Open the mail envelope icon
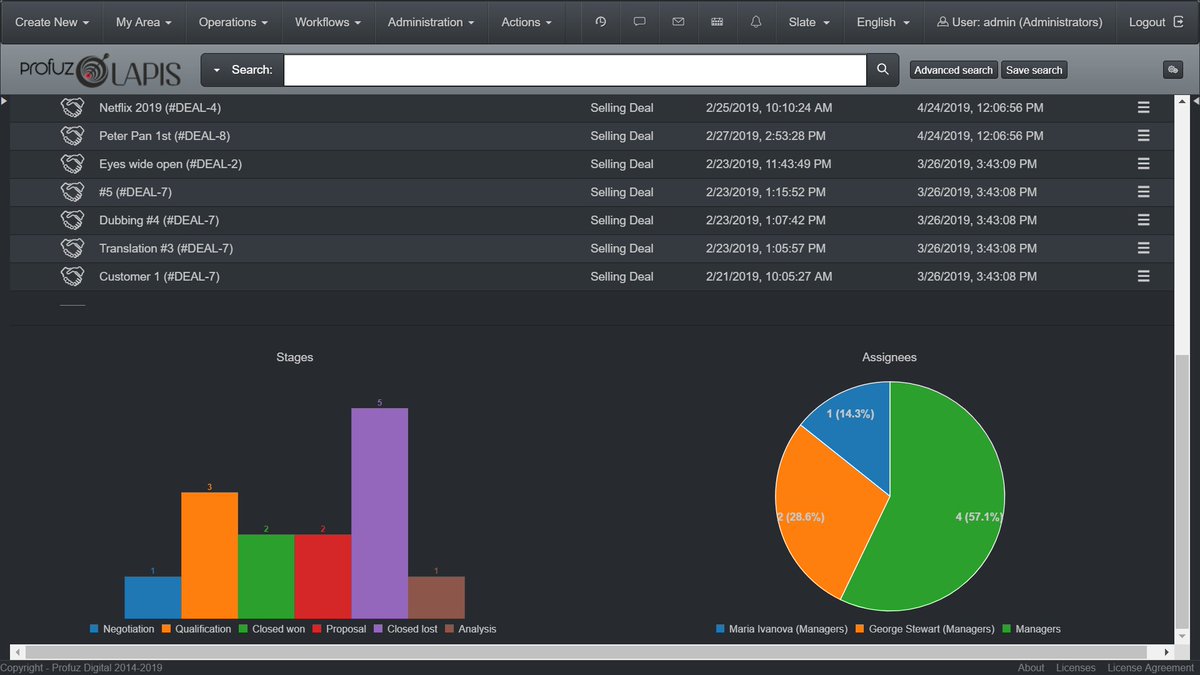This screenshot has height=675, width=1200. 678,22
